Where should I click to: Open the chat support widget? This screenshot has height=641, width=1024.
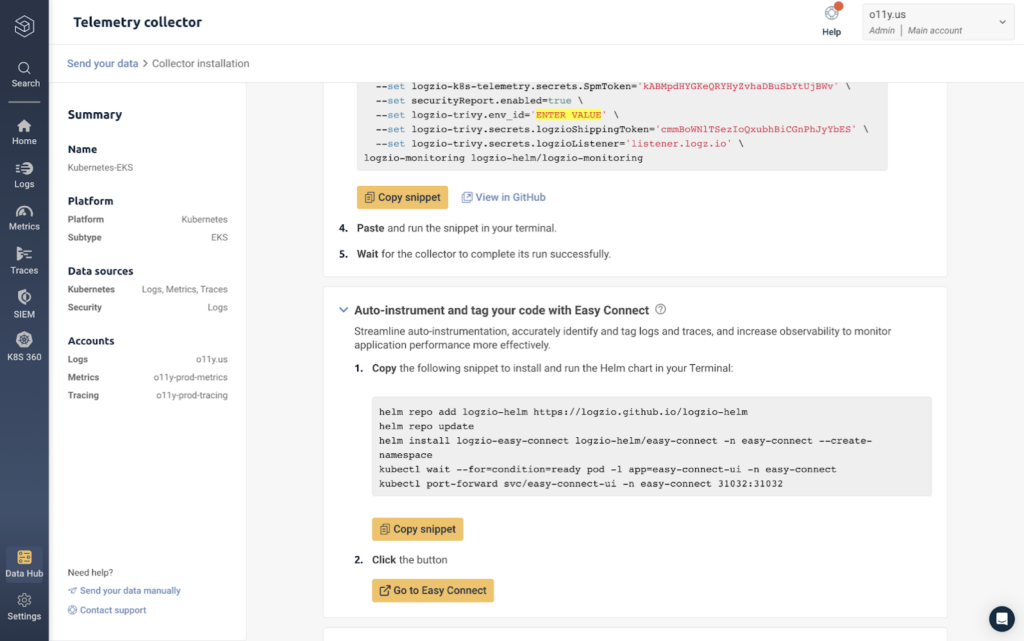tap(1001, 618)
